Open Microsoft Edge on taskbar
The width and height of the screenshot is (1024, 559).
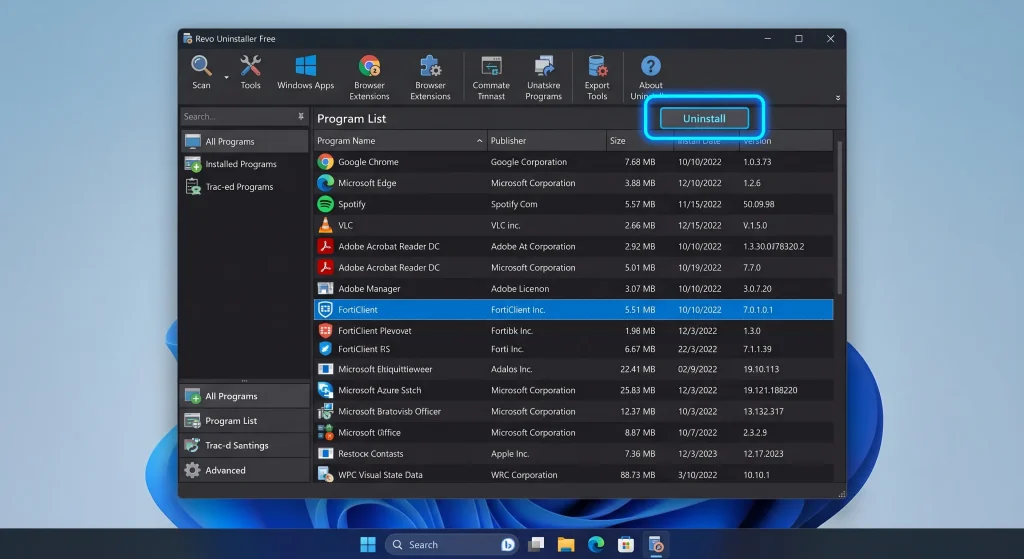(596, 544)
